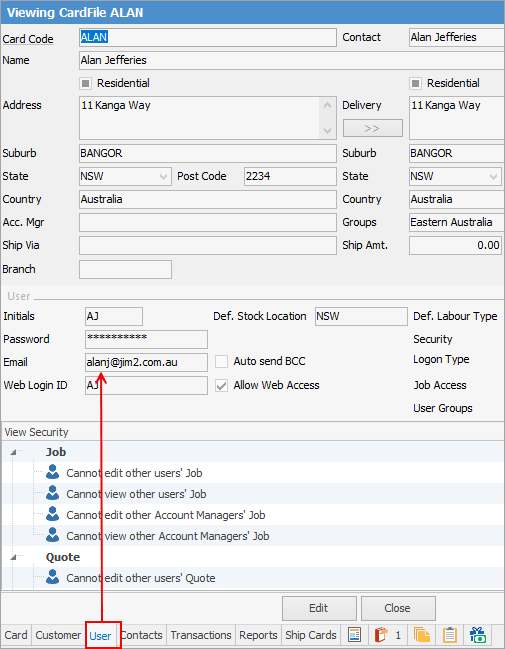Enable Auto send BCC checkbox
The width and height of the screenshot is (505, 649).
221,361
